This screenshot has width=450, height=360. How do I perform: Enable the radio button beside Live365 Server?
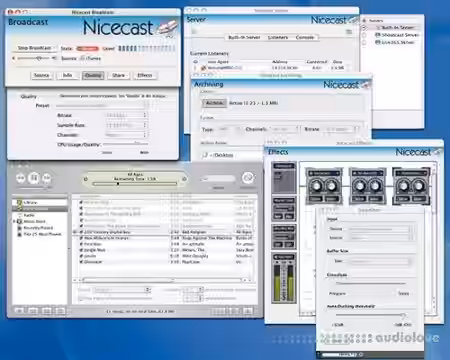click(364, 42)
